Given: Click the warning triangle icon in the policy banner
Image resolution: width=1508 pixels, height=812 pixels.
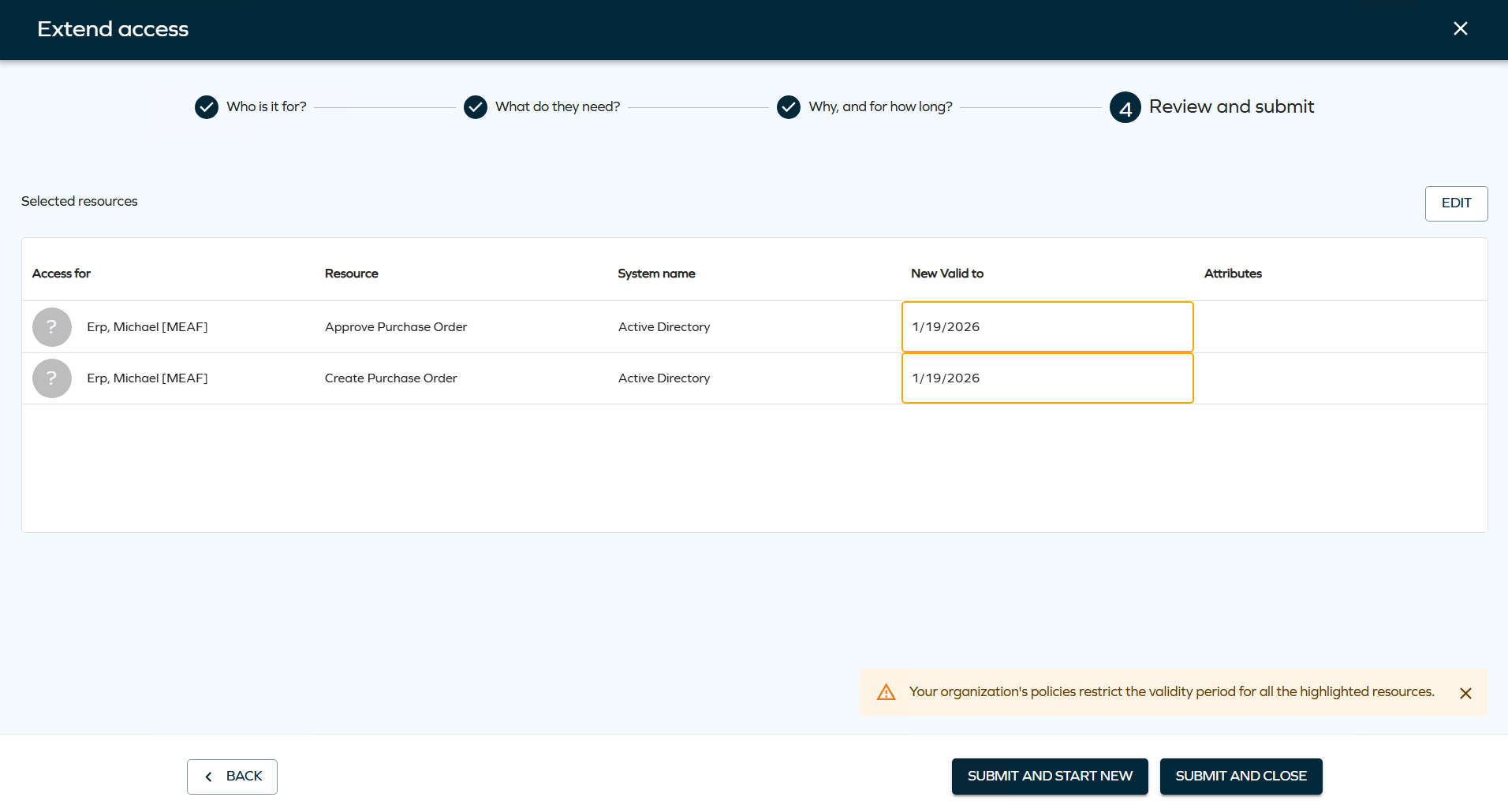Looking at the screenshot, I should click(887, 691).
